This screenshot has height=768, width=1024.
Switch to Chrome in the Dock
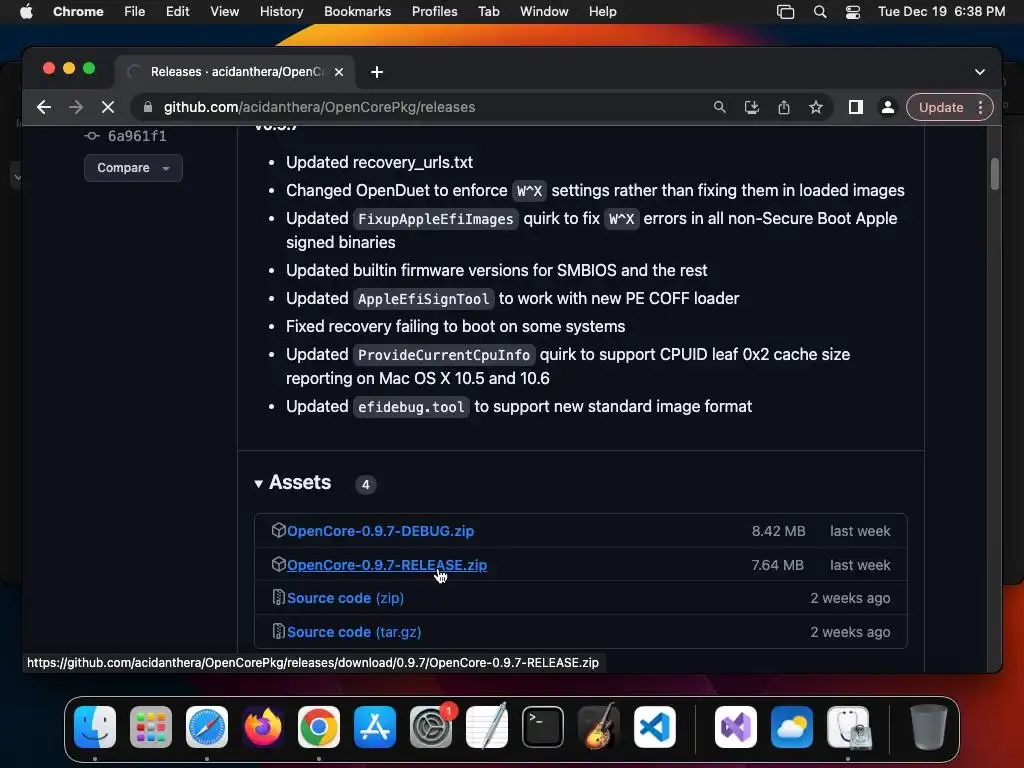(319, 727)
